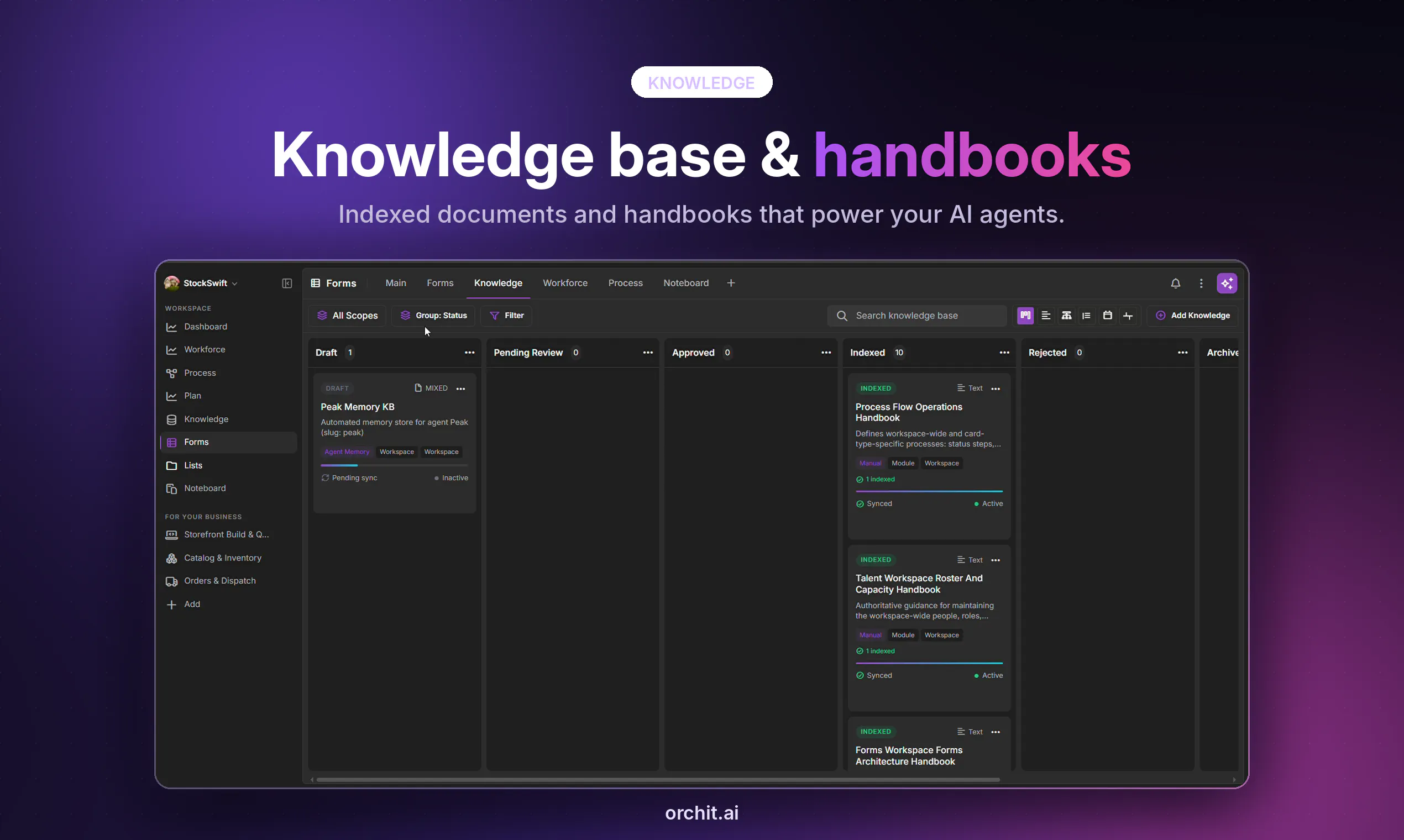Switch to the calendar view icon
Viewport: 1404px width, 840px height.
pos(1107,316)
